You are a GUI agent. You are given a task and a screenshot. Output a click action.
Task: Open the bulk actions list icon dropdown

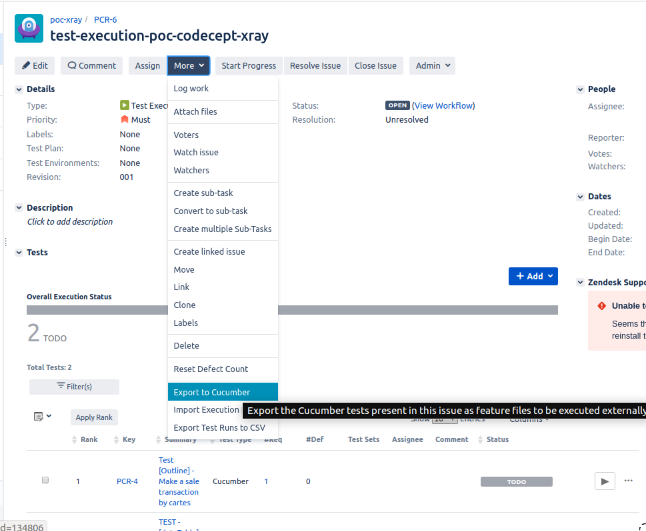(x=42, y=416)
